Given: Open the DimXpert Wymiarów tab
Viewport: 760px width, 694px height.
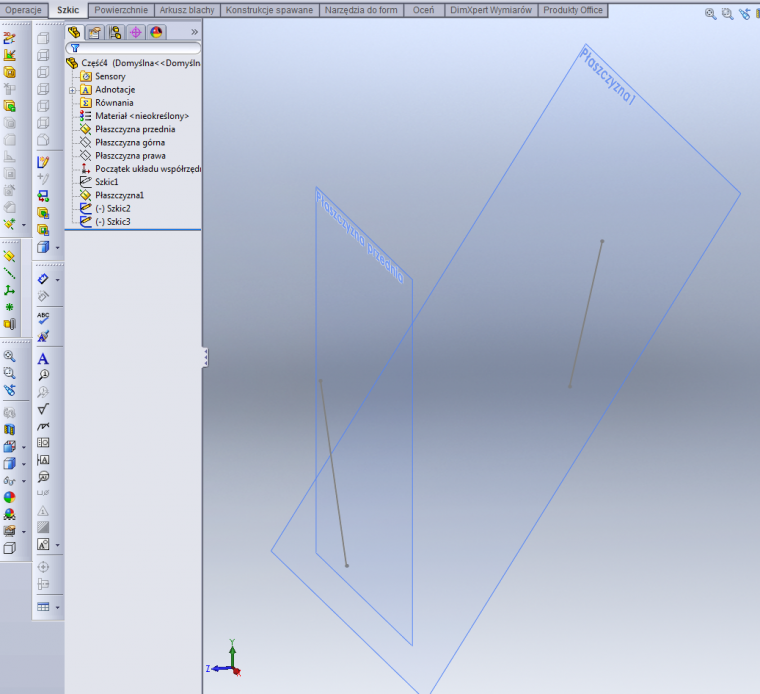Looking at the screenshot, I should coord(491,10).
